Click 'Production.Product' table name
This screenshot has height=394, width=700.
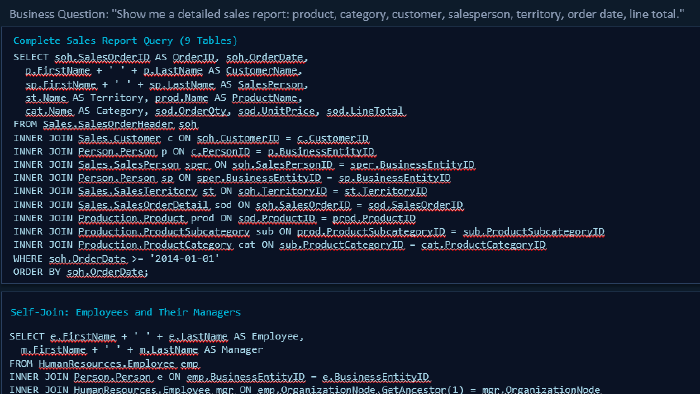click(x=131, y=218)
